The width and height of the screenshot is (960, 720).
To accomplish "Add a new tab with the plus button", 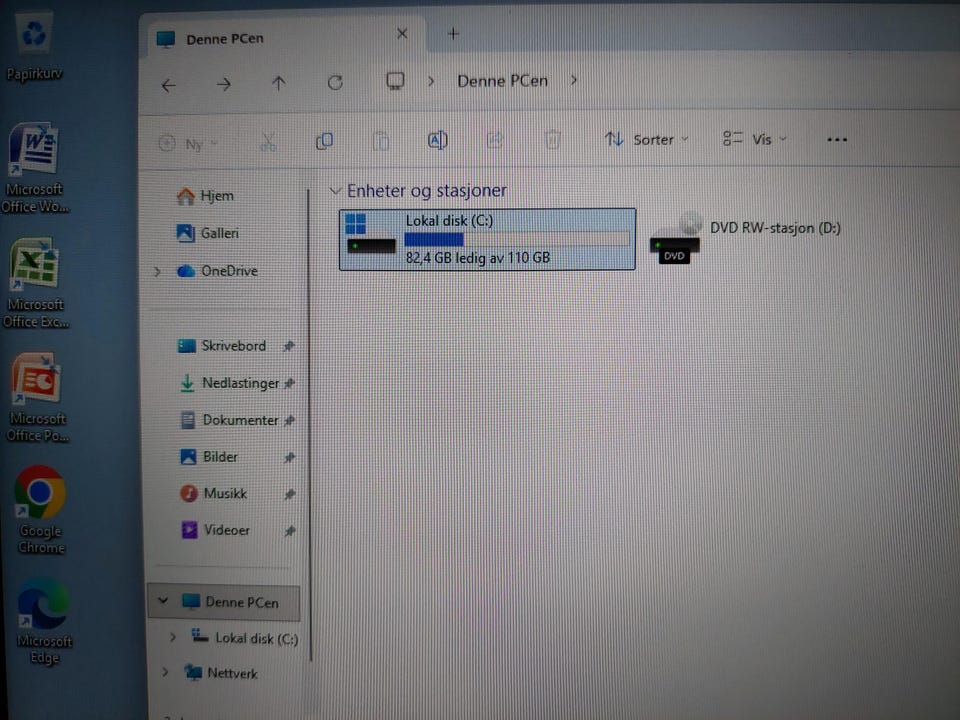I will (453, 34).
